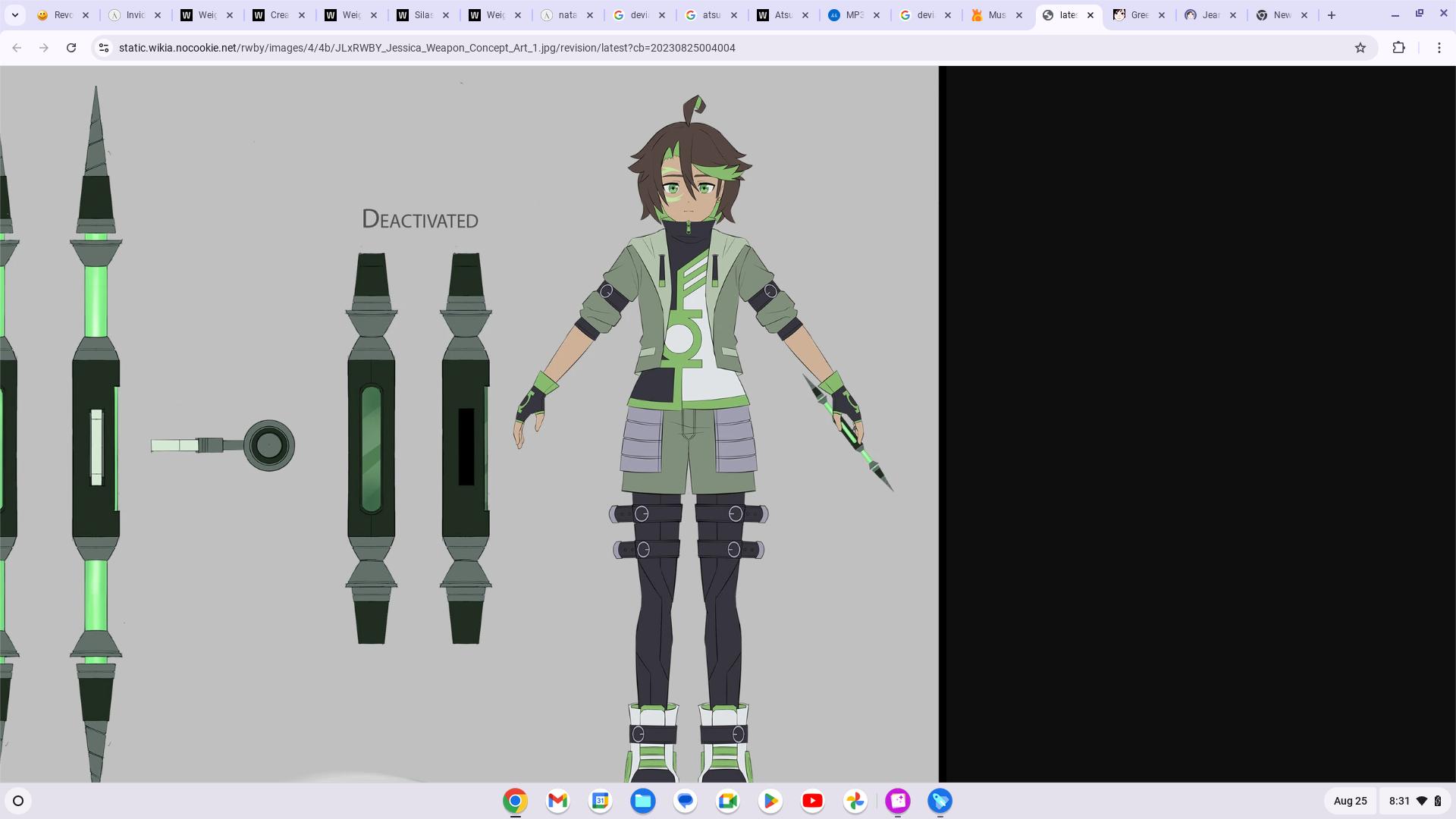Viewport: 1456px width, 819px height.
Task: Open Gmail from the shelf
Action: 557,801
